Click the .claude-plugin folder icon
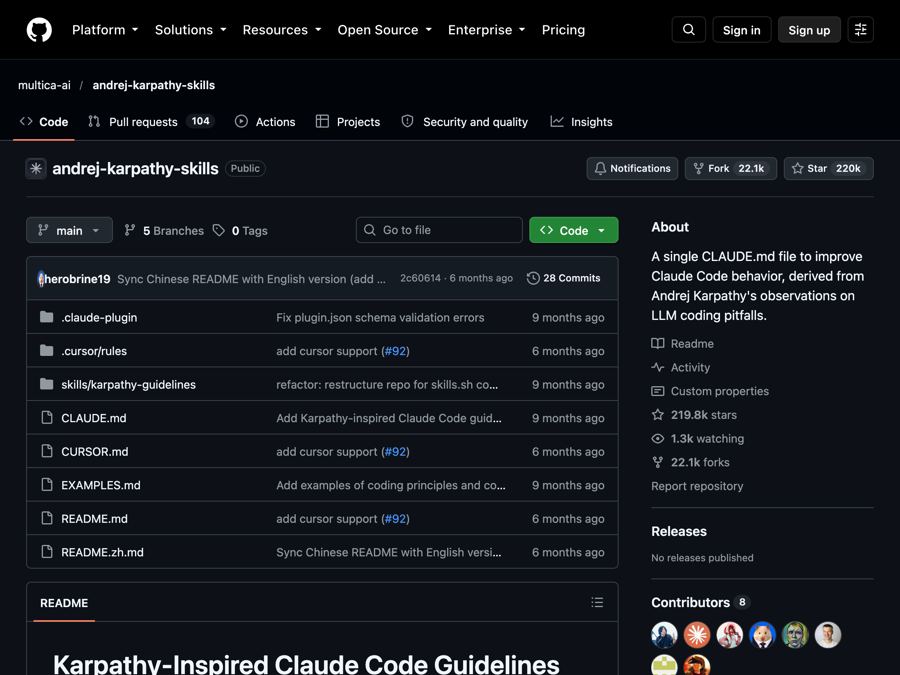The width and height of the screenshot is (900, 675). [46, 317]
